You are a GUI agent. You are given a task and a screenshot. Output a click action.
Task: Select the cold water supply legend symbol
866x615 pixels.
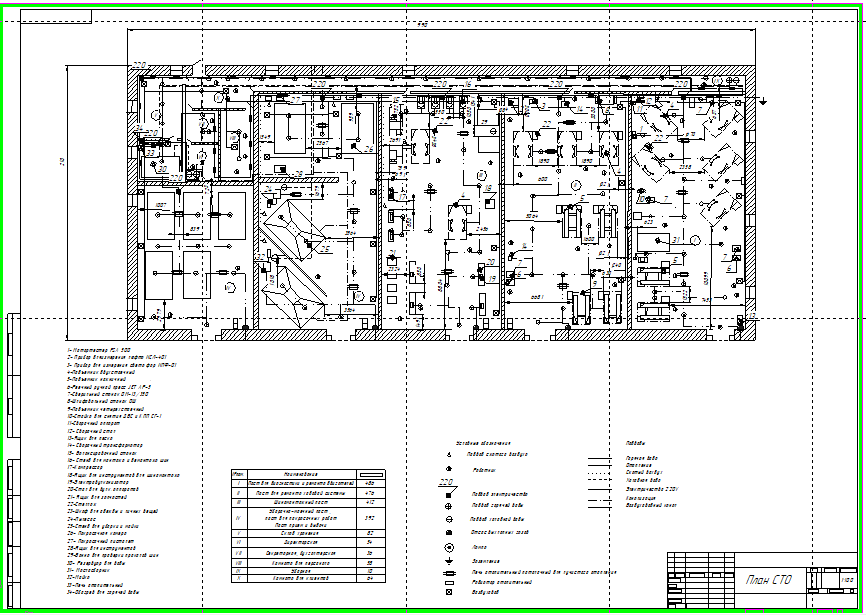click(450, 520)
